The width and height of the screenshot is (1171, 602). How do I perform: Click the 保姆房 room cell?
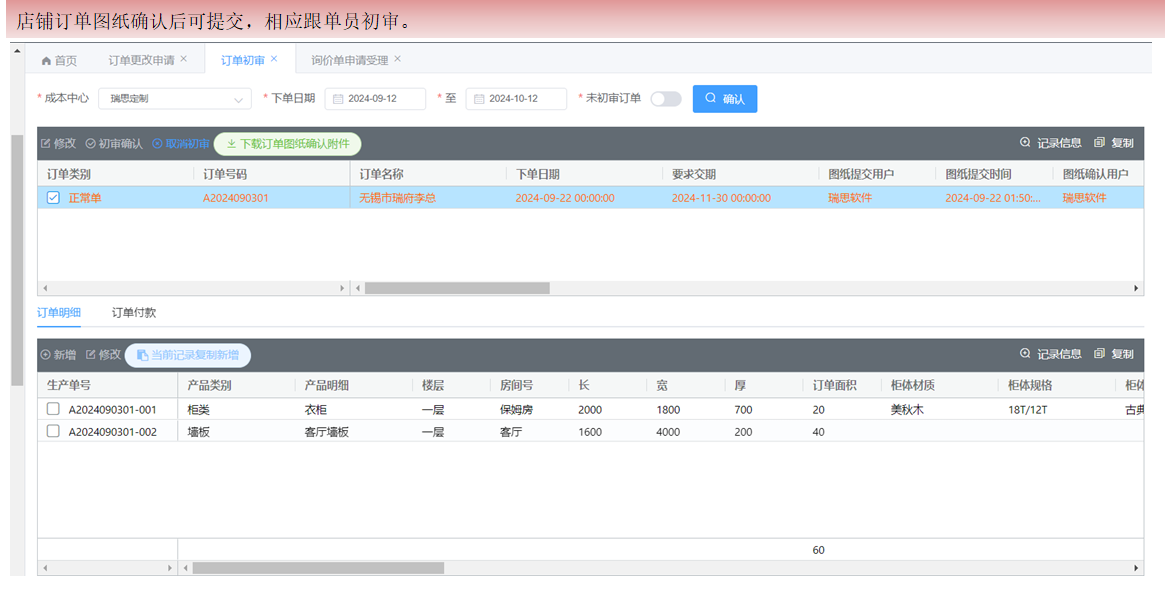(x=517, y=410)
